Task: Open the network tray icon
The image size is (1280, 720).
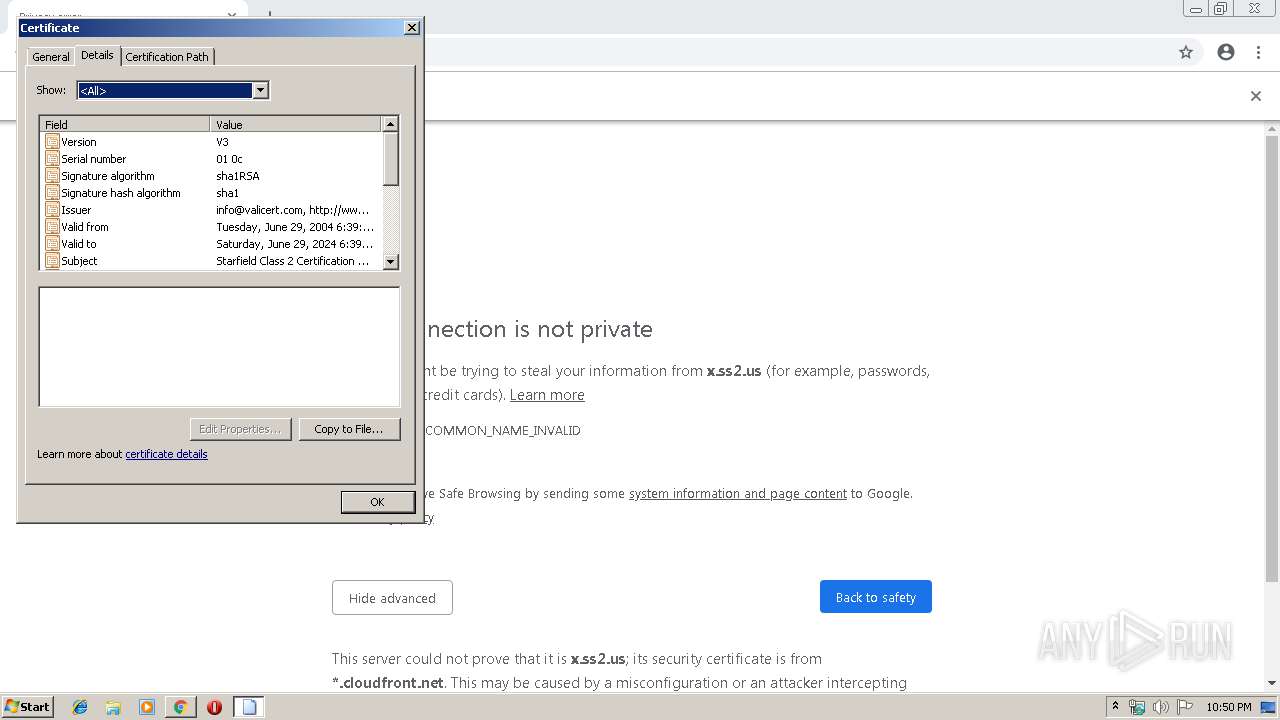Action: pos(1137,707)
